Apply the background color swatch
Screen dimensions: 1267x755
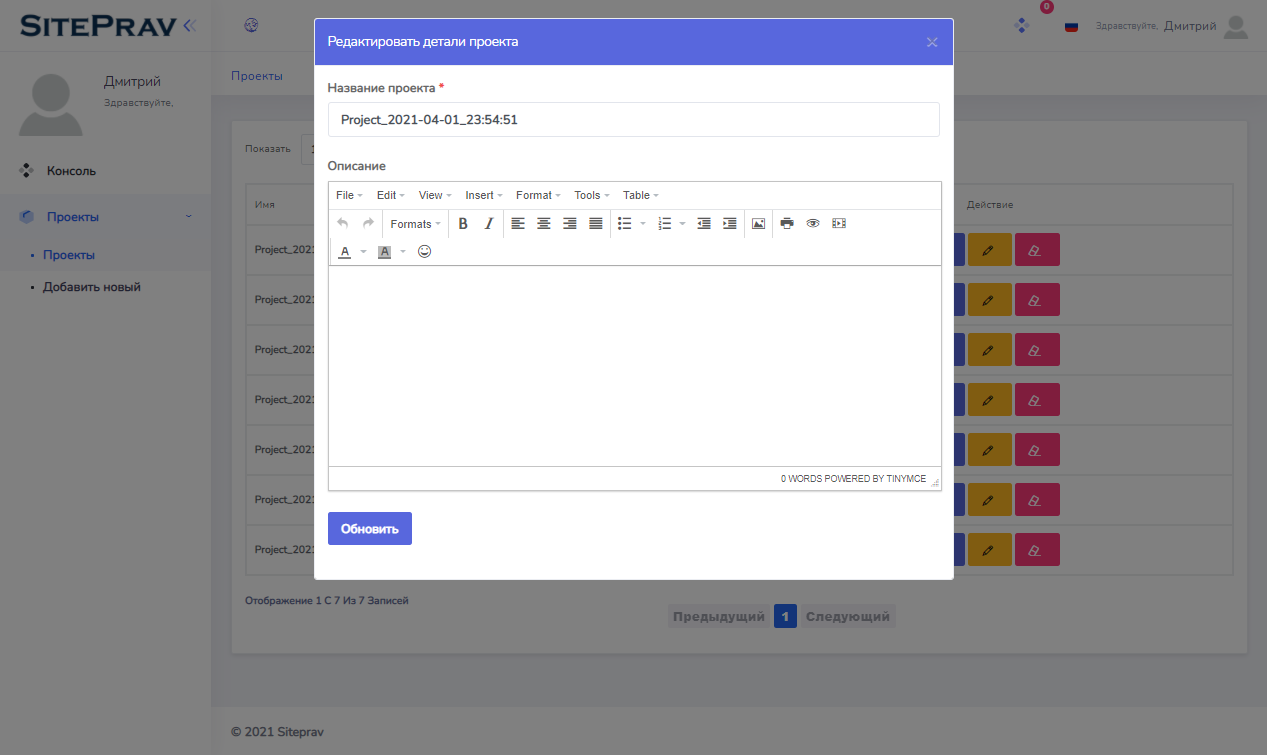pos(384,252)
